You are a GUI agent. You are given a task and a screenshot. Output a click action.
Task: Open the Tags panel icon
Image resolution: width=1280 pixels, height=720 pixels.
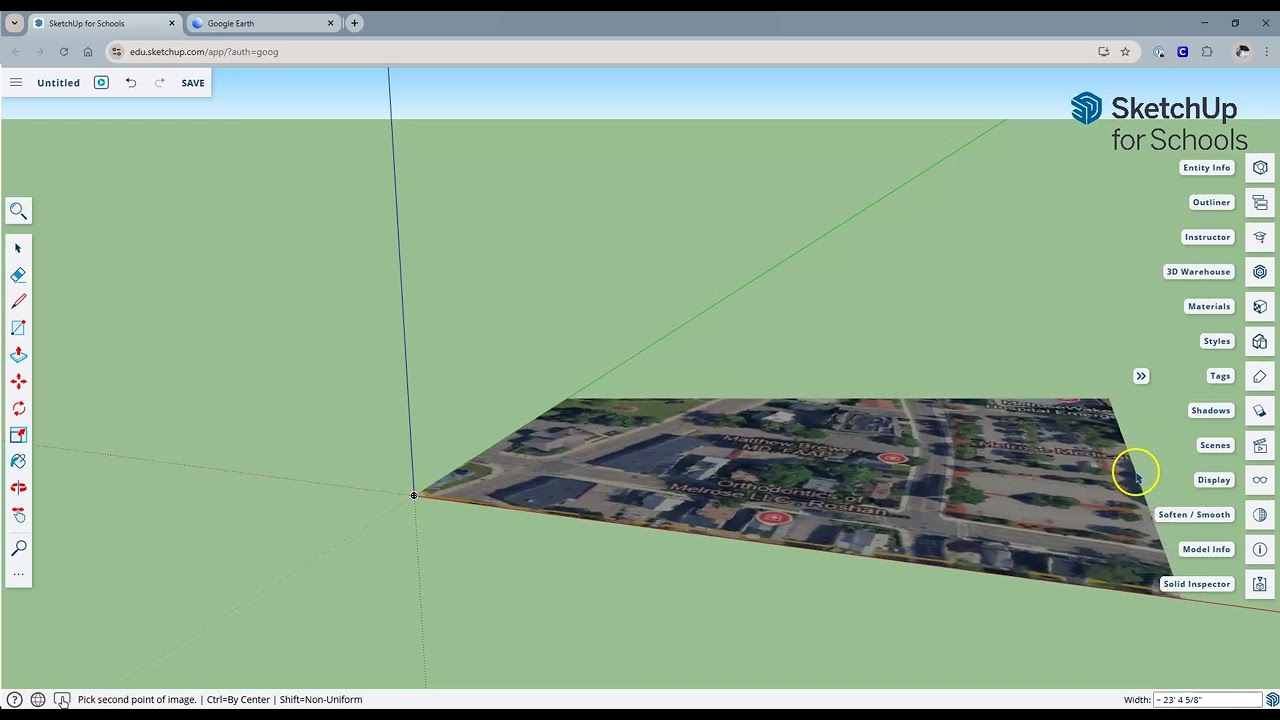click(1260, 376)
